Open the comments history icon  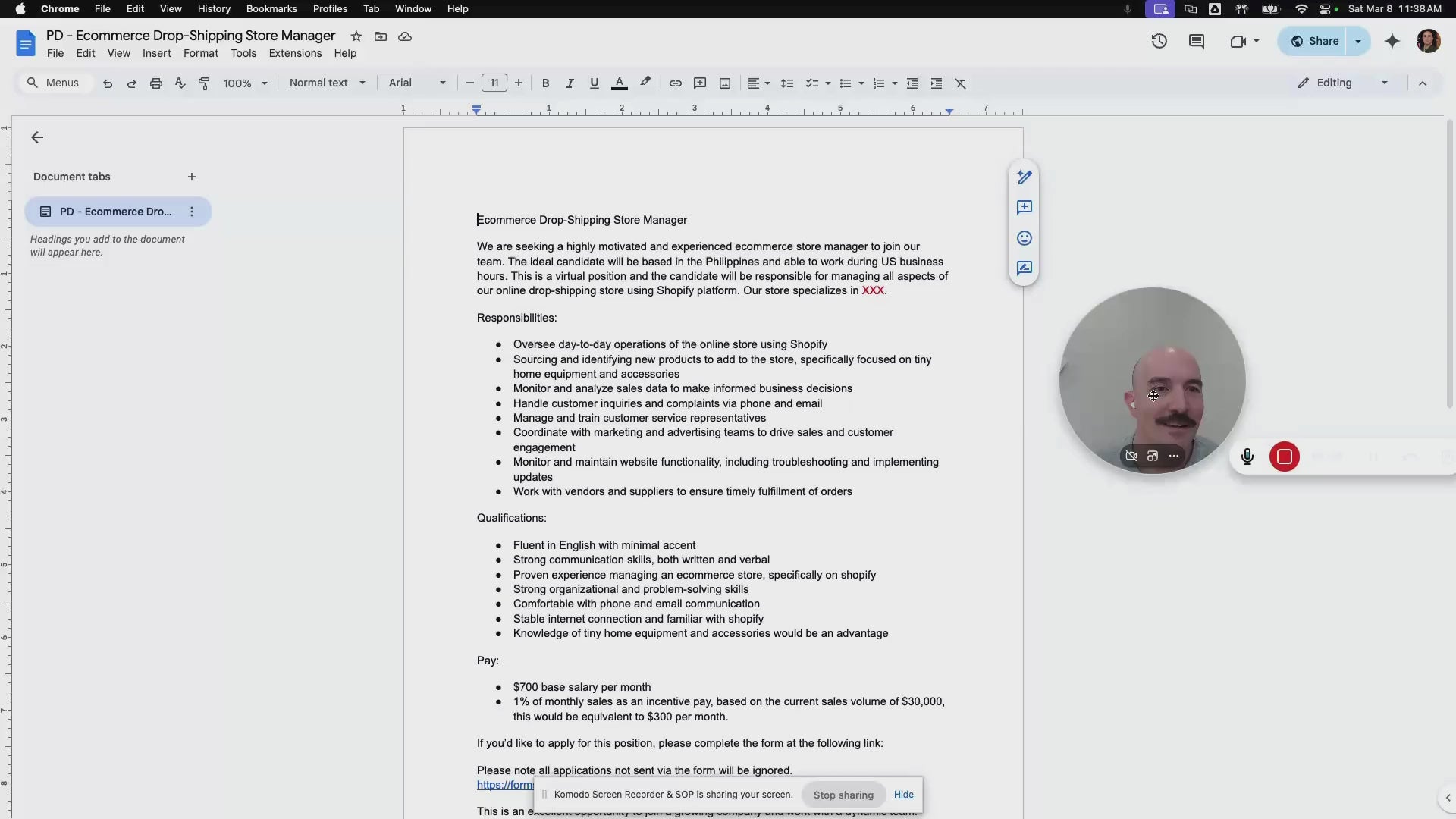[1197, 41]
